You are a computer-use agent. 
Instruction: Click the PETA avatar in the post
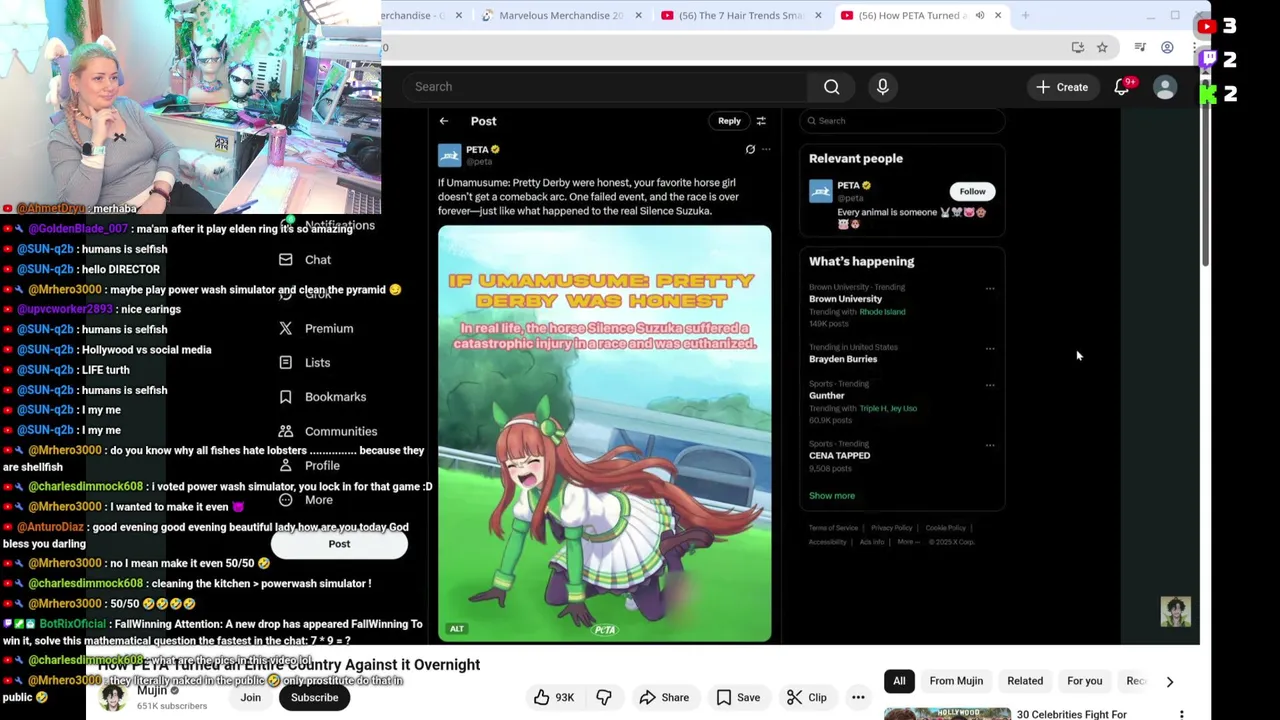click(x=449, y=155)
